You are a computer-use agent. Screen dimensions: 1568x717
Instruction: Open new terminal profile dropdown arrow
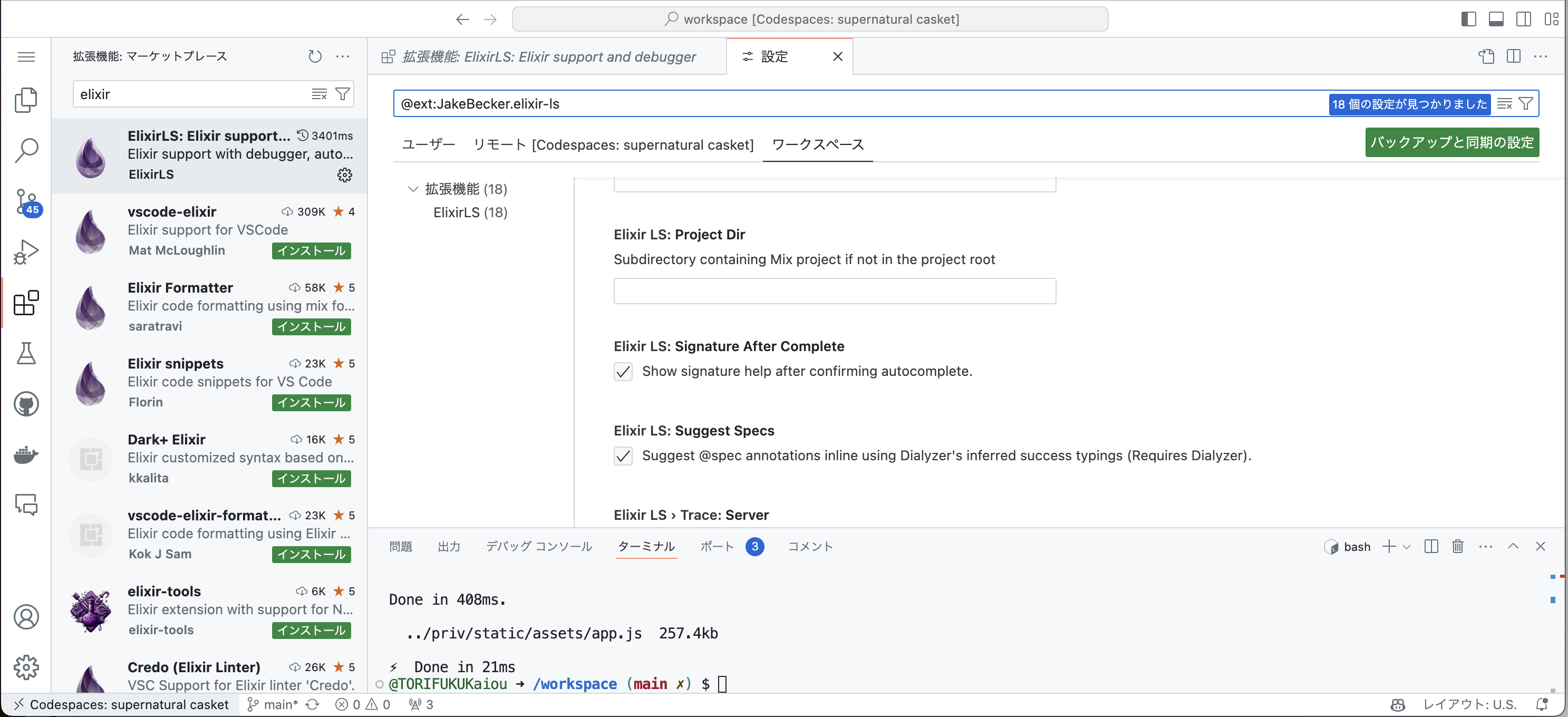(x=1407, y=547)
